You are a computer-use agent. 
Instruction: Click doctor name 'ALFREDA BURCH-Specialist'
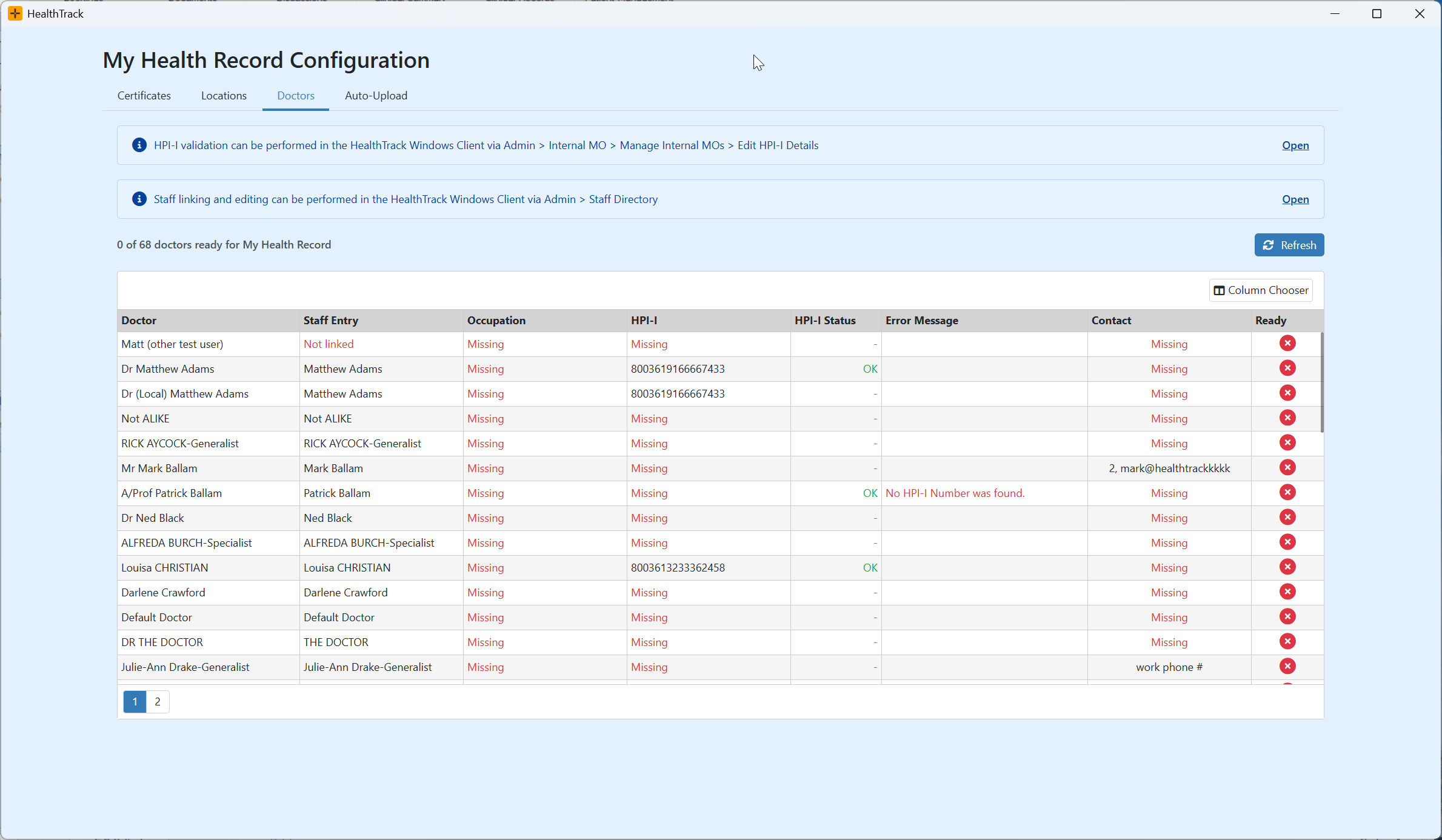[187, 543]
